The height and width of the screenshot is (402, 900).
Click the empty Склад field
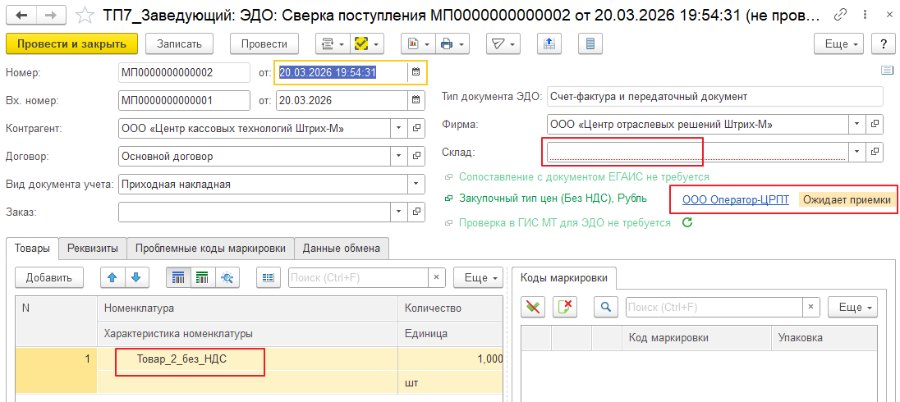coord(698,152)
